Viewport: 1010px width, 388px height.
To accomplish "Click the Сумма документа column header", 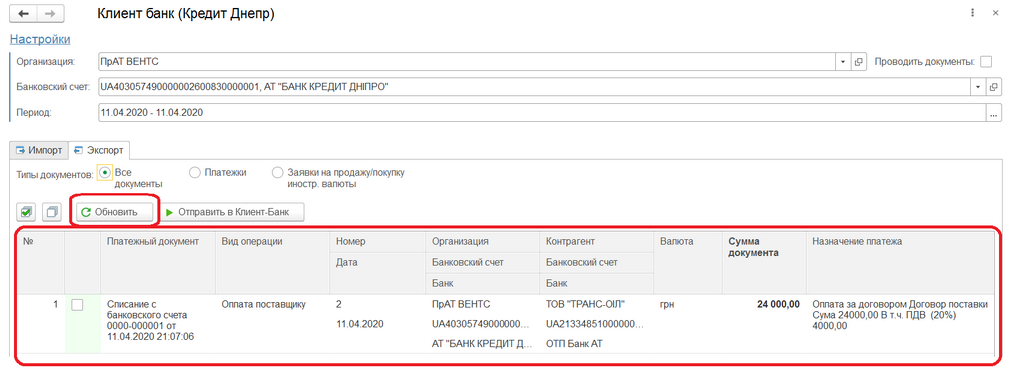I will [x=764, y=263].
